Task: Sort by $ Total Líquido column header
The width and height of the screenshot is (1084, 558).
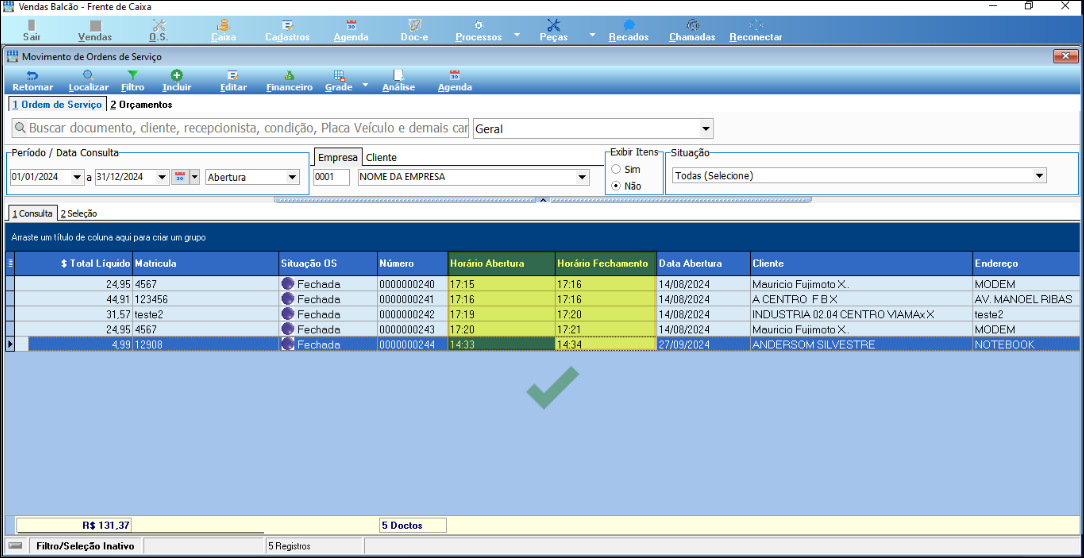Action: click(x=74, y=263)
